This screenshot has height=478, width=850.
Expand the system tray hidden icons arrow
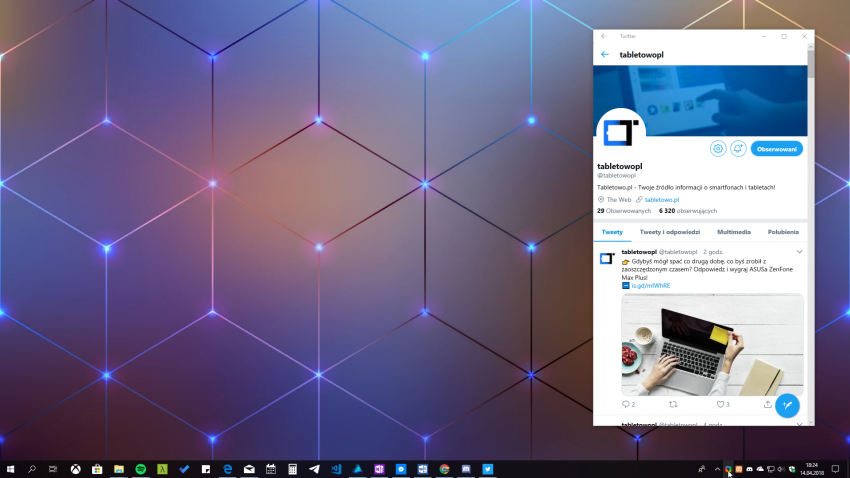pyautogui.click(x=716, y=468)
